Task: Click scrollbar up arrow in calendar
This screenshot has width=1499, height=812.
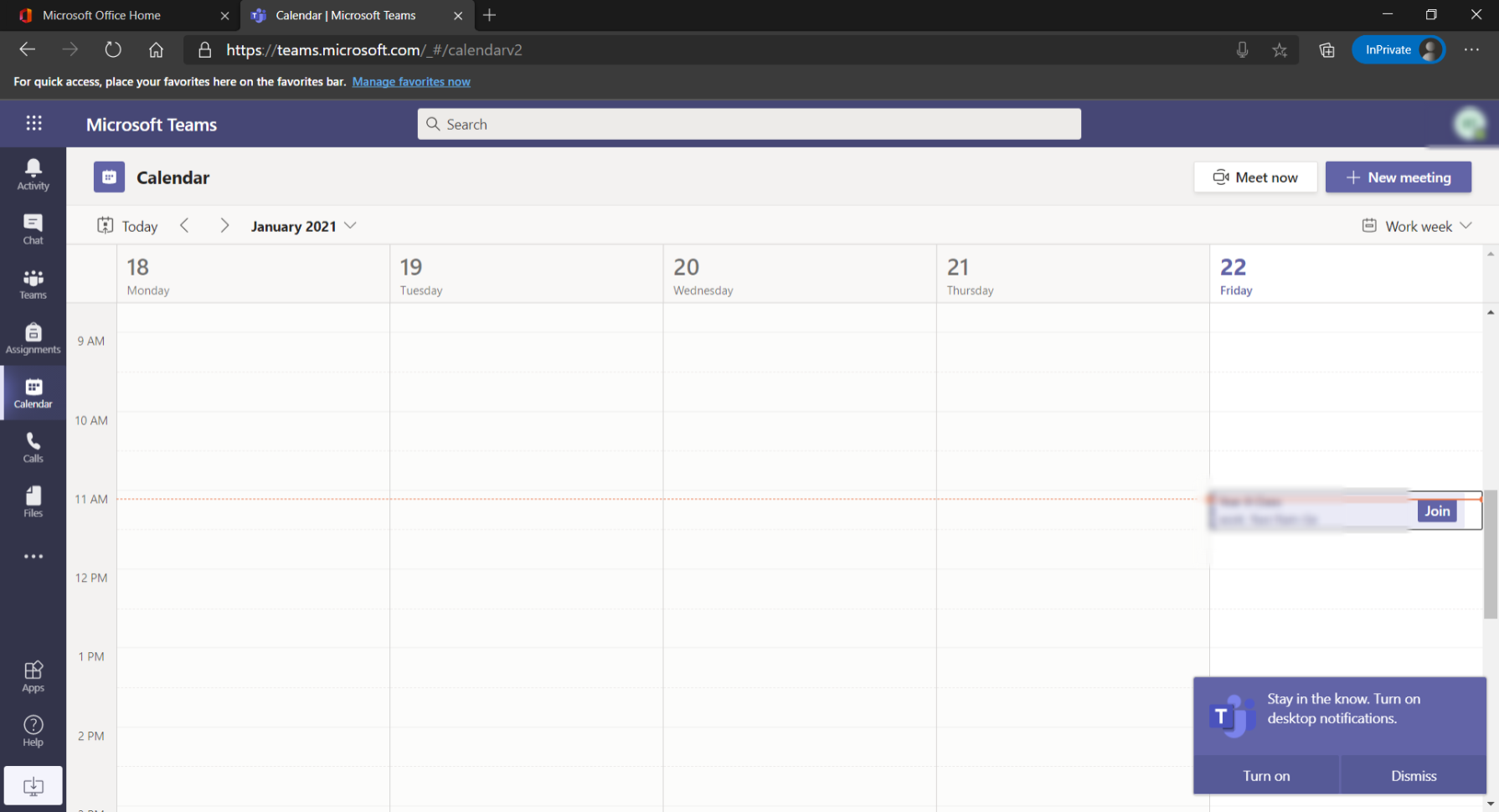Action: pos(1491,312)
